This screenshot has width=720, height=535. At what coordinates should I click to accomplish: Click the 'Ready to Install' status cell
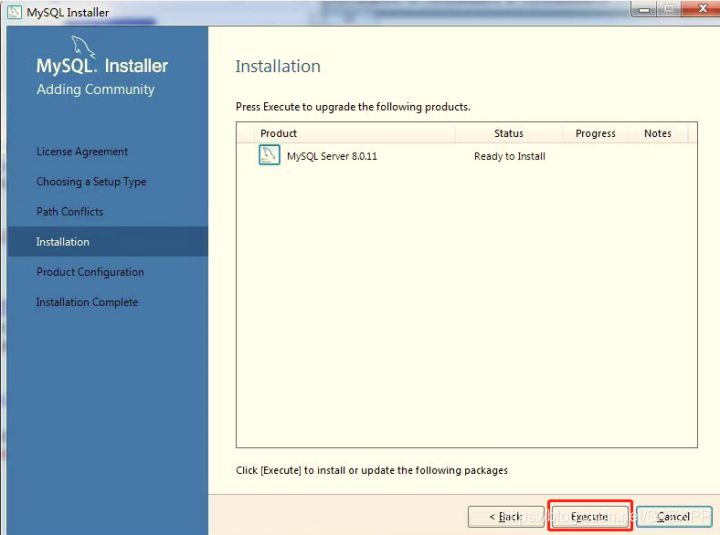[x=510, y=156]
